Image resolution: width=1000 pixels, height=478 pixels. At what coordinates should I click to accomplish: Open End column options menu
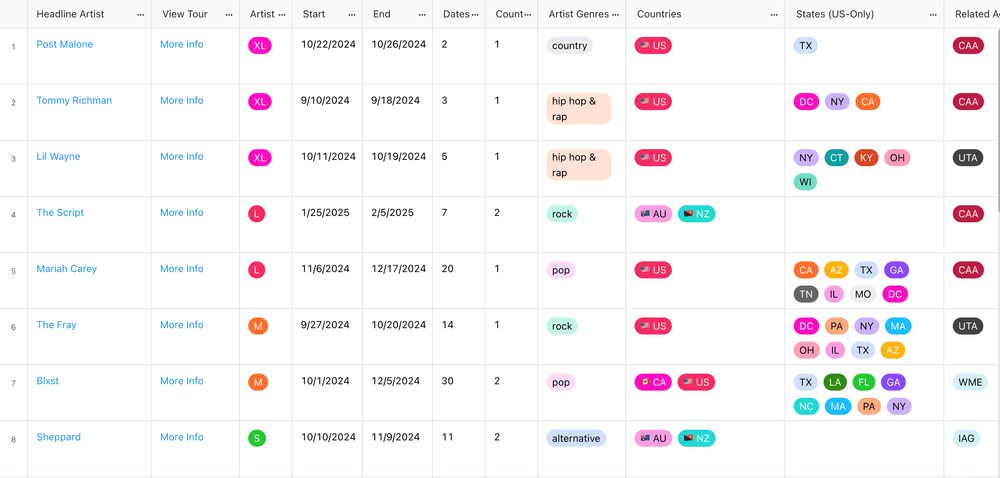(x=422, y=14)
